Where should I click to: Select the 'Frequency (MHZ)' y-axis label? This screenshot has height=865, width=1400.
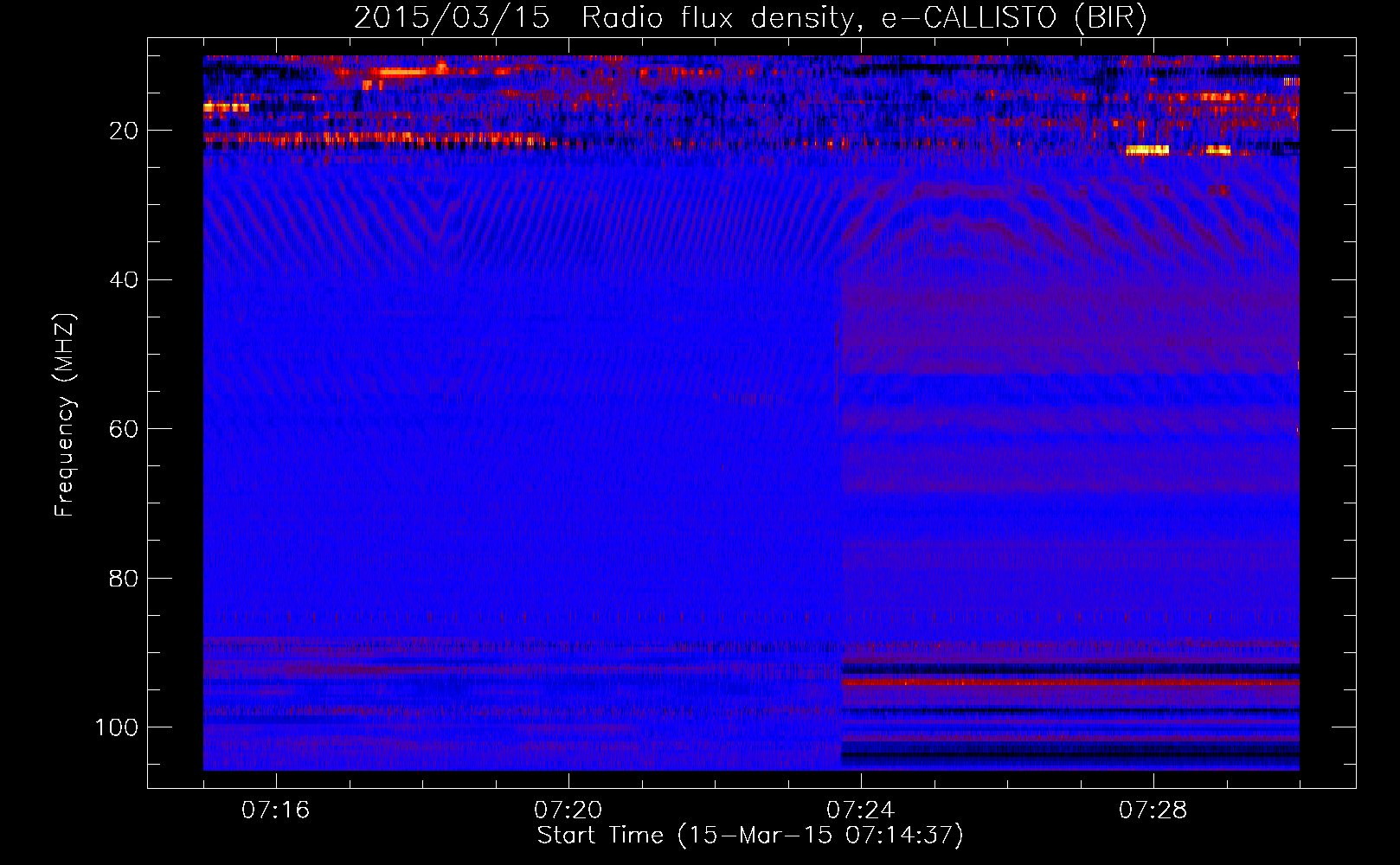tap(65, 415)
